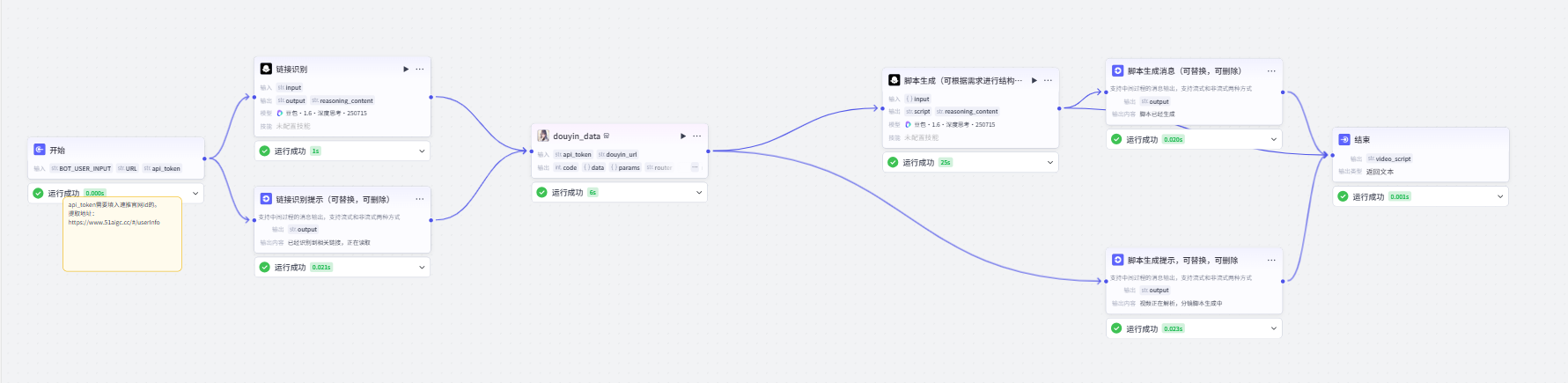Click the douyin_data plugin avatar icon
Viewport: 1568px width, 383px height.
point(543,136)
